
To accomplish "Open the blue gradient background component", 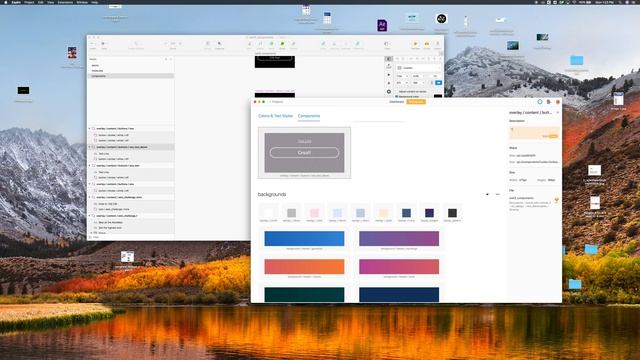I will [x=304, y=238].
